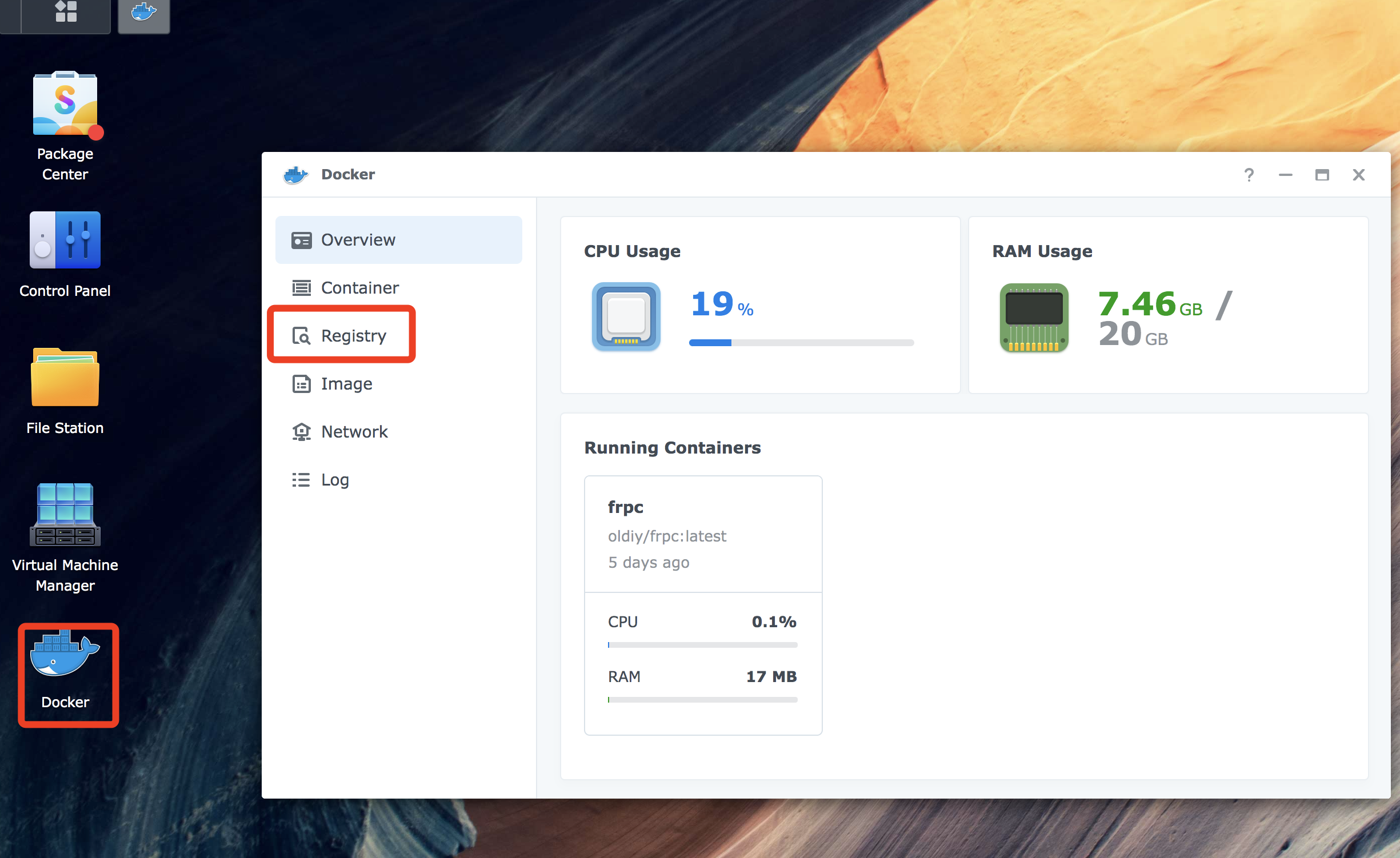Image resolution: width=1400 pixels, height=858 pixels.
Task: Select the Overview sidebar item
Action: tap(398, 240)
